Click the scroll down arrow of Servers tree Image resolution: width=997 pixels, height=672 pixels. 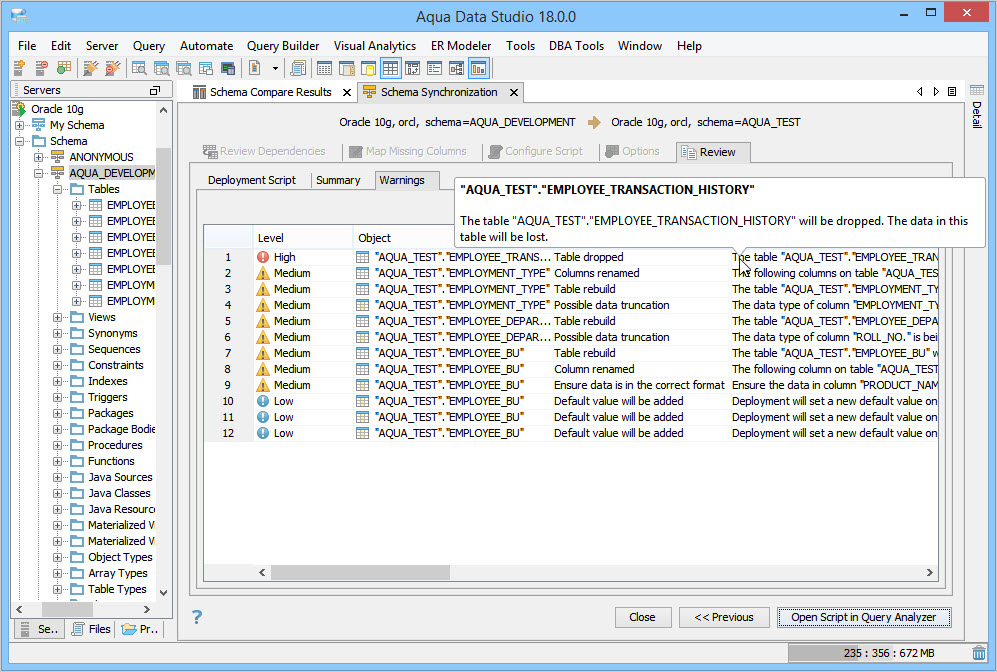163,593
